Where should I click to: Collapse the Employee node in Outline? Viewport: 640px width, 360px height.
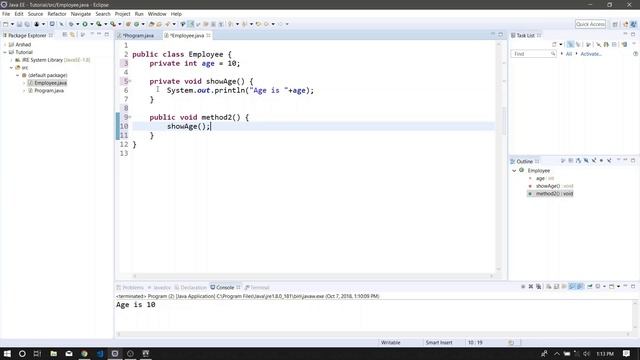[x=514, y=171]
